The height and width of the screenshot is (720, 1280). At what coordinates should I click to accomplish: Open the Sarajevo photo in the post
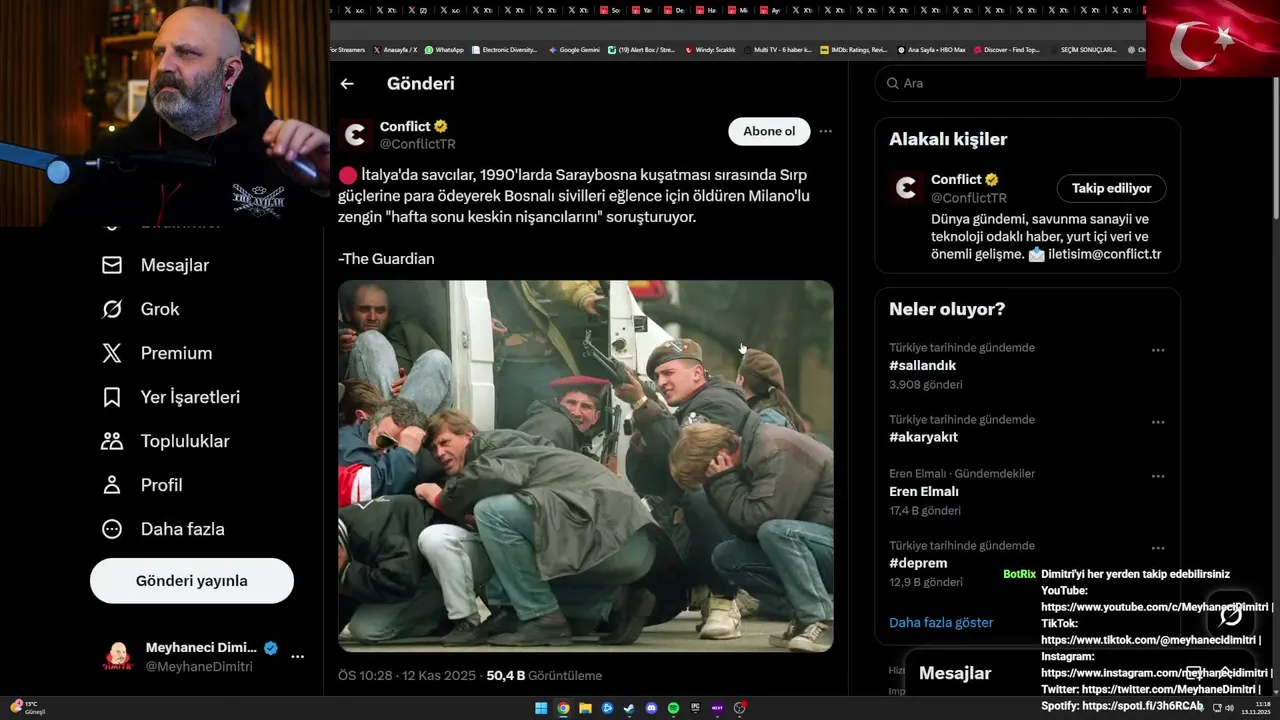pos(586,466)
